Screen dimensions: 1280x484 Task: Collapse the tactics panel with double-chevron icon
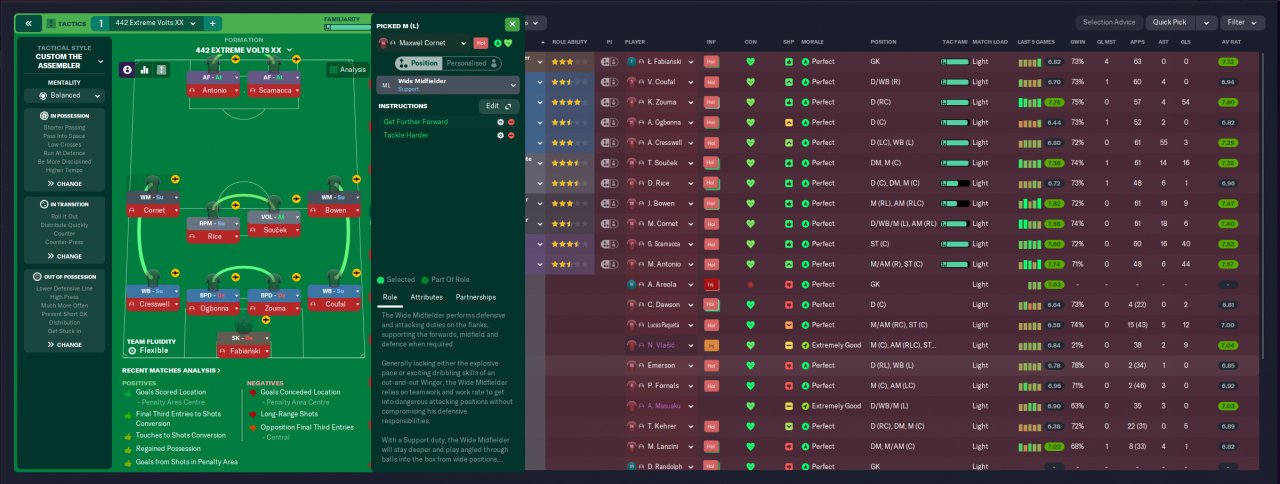(28, 23)
